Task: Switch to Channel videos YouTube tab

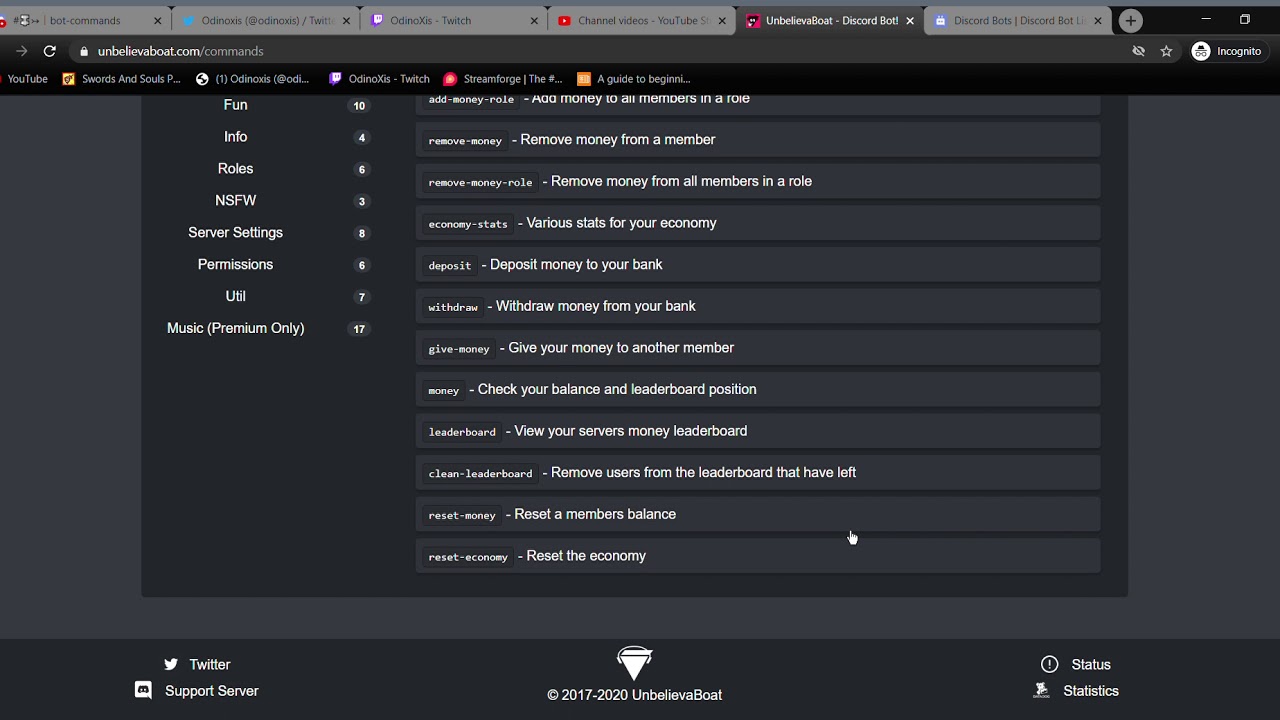Action: tap(643, 20)
